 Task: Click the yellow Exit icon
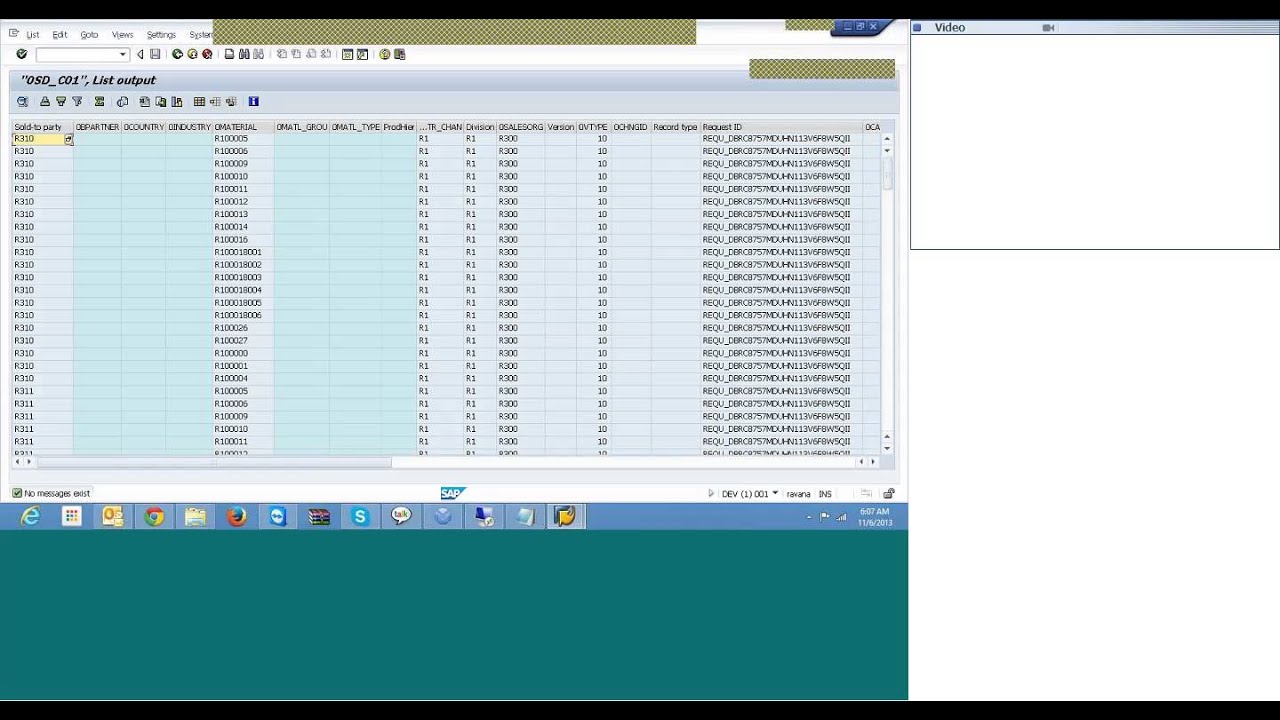coord(192,54)
